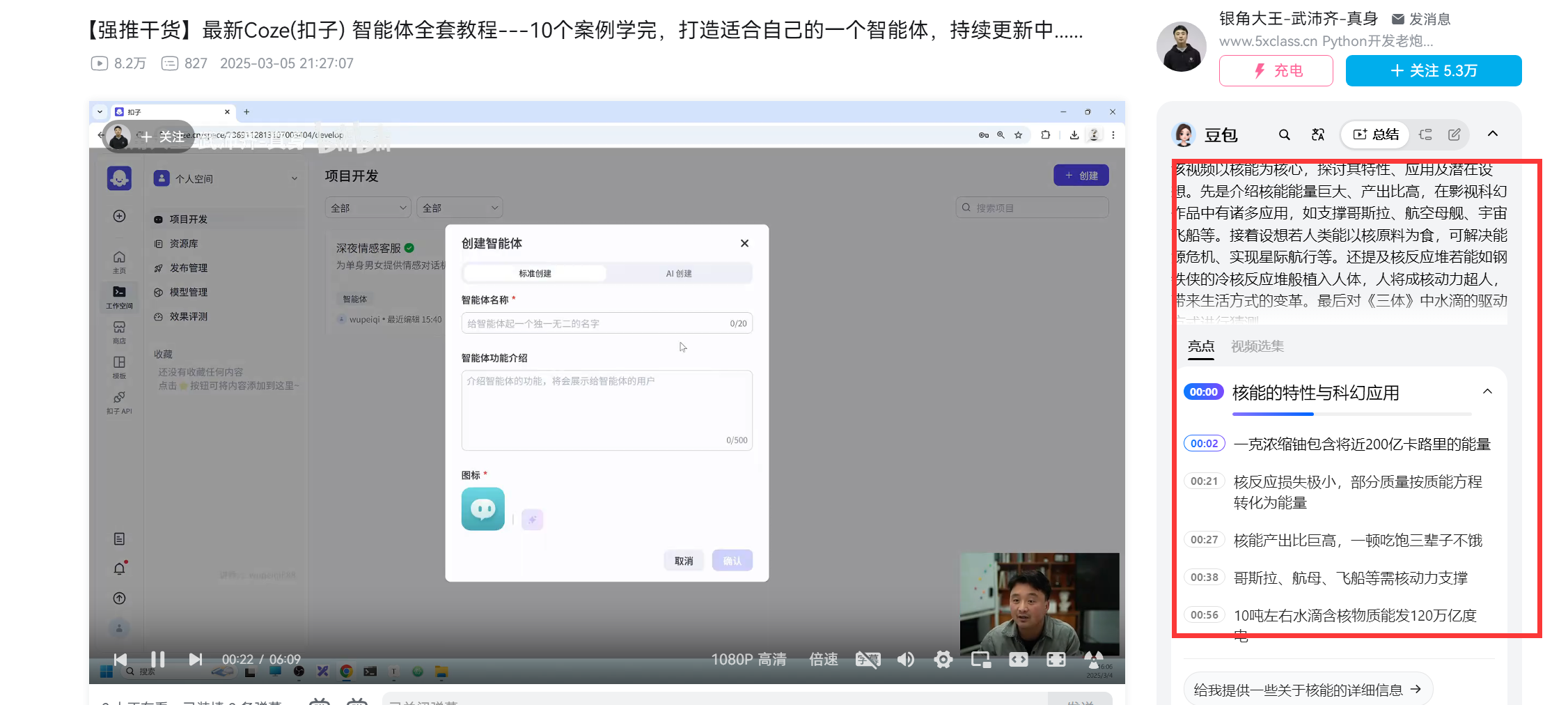1568x705 pixels.
Task: Open uploader's large avatar beside the title
Action: pyautogui.click(x=1182, y=47)
